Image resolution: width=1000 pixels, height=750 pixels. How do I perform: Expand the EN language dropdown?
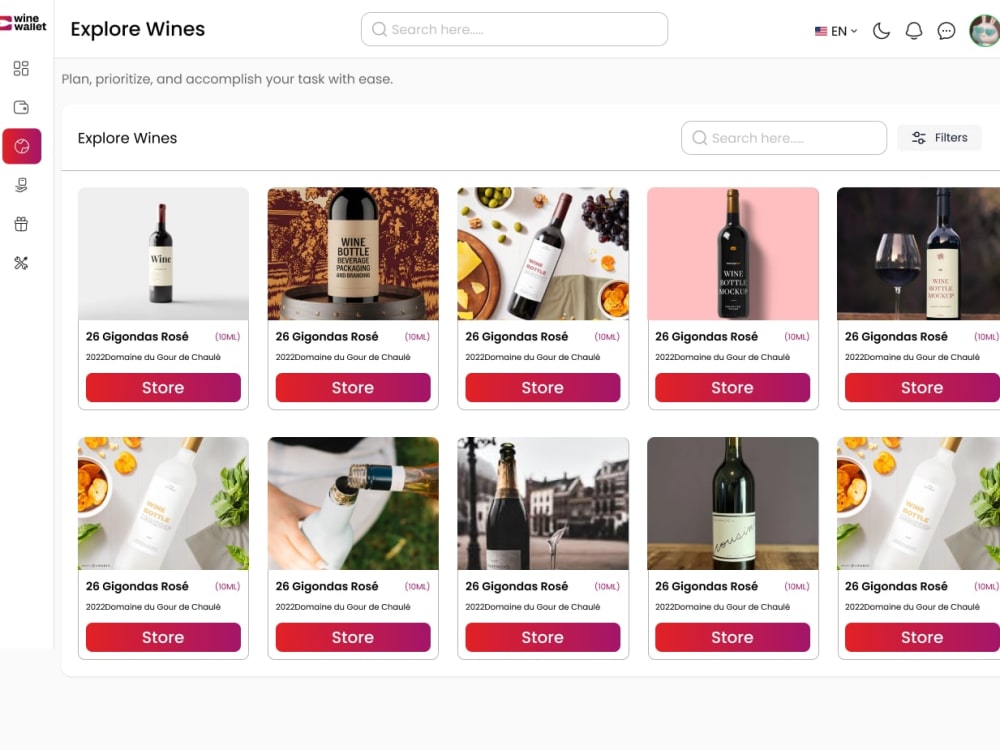click(x=836, y=31)
